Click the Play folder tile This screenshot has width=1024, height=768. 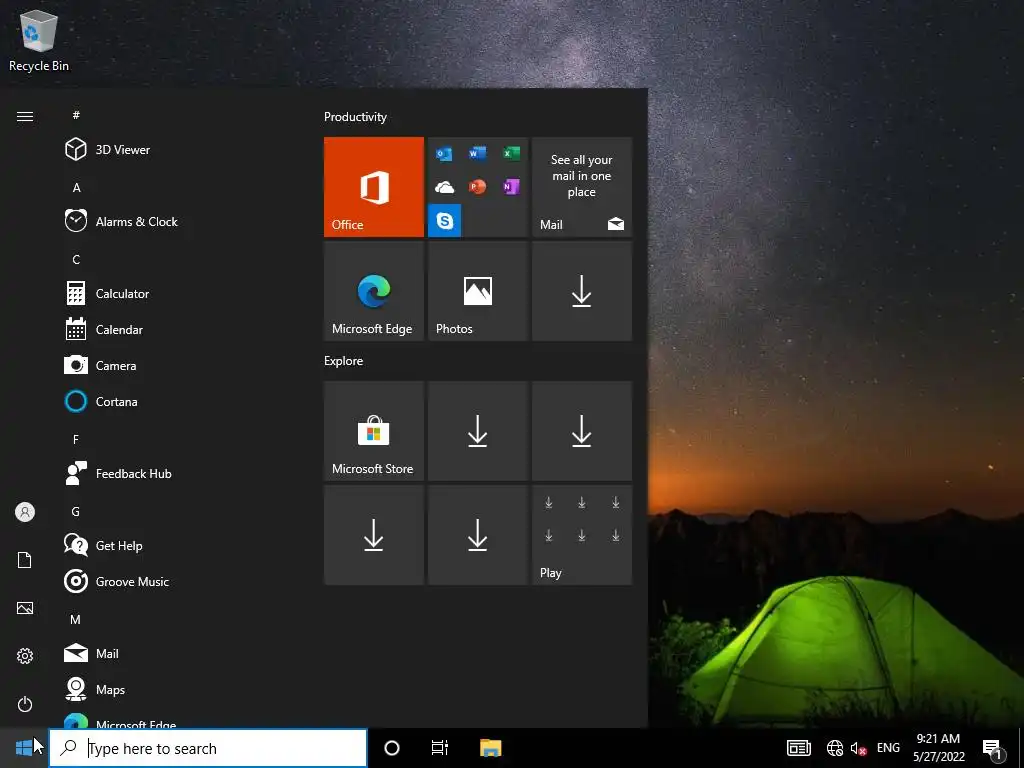pos(582,535)
